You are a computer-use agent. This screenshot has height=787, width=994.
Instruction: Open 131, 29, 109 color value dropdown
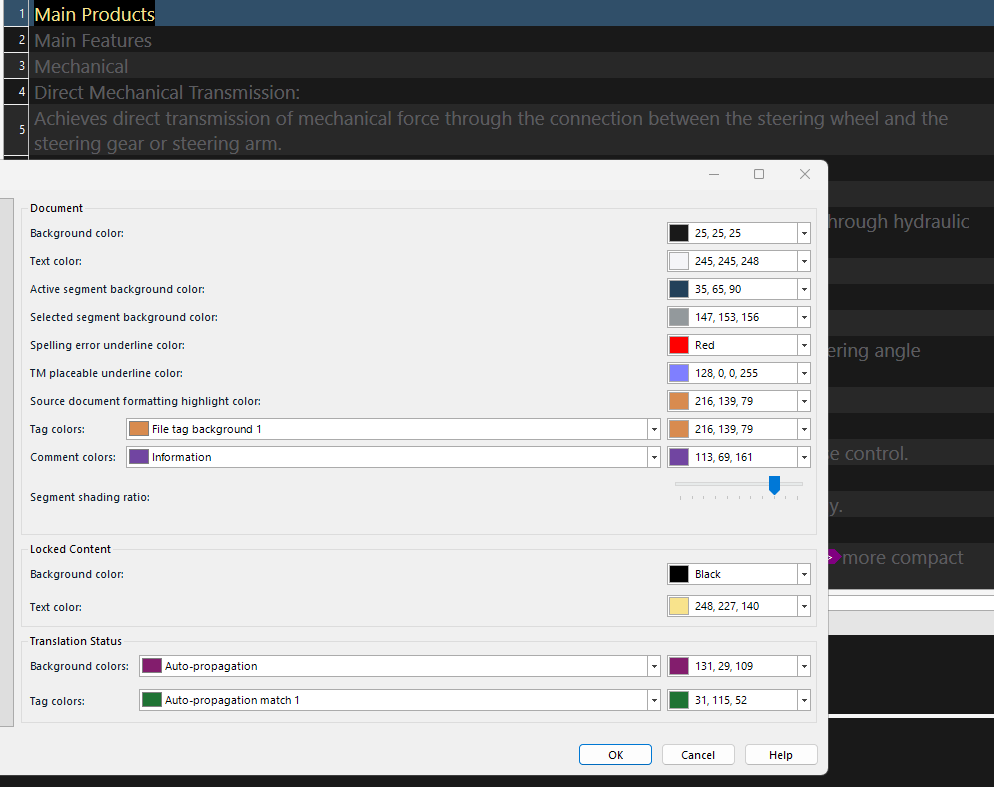click(804, 666)
